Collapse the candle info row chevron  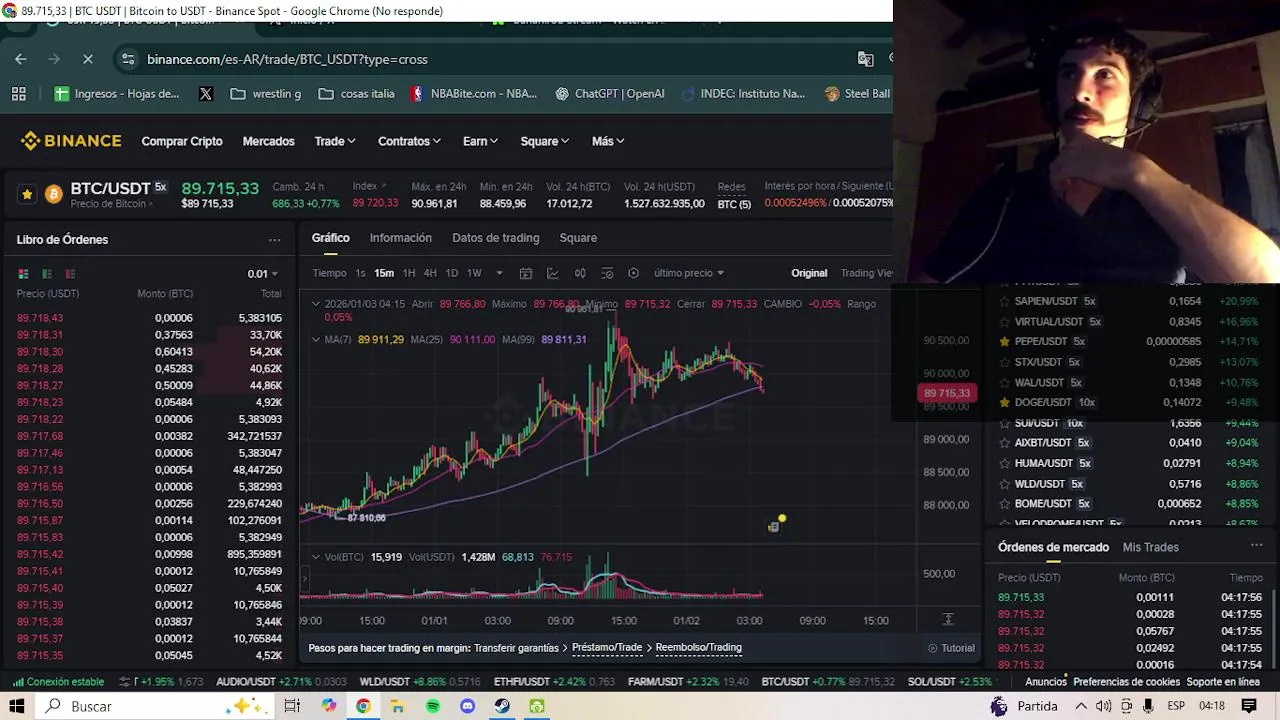pyautogui.click(x=316, y=304)
